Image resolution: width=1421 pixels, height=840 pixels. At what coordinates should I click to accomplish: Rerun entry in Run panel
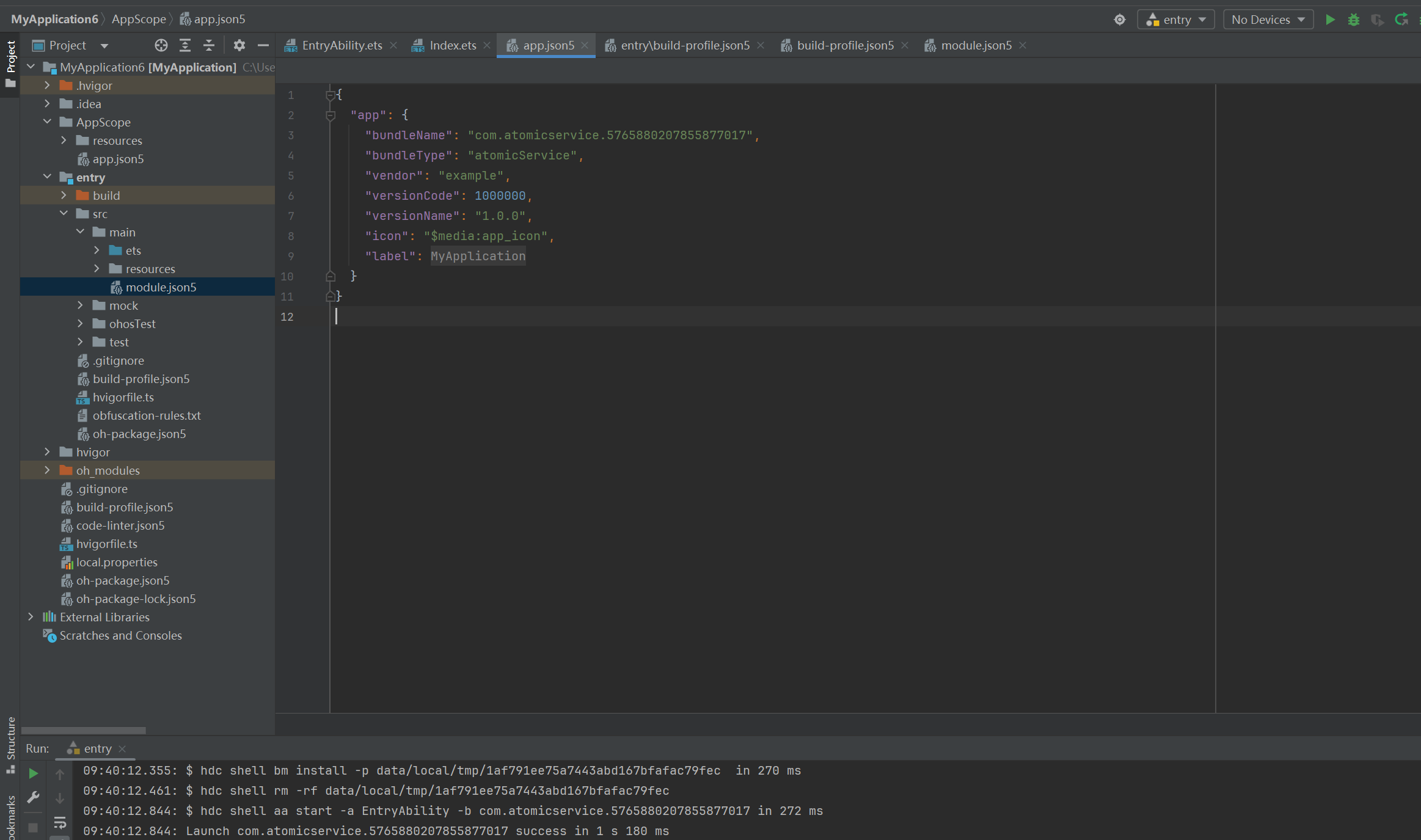pos(34,773)
